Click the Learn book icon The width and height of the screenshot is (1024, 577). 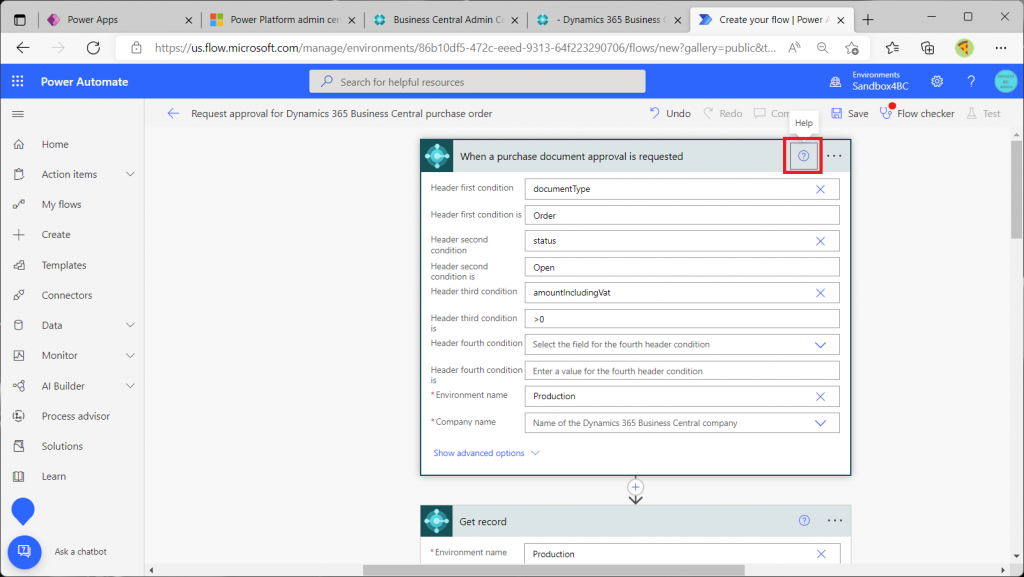point(19,476)
